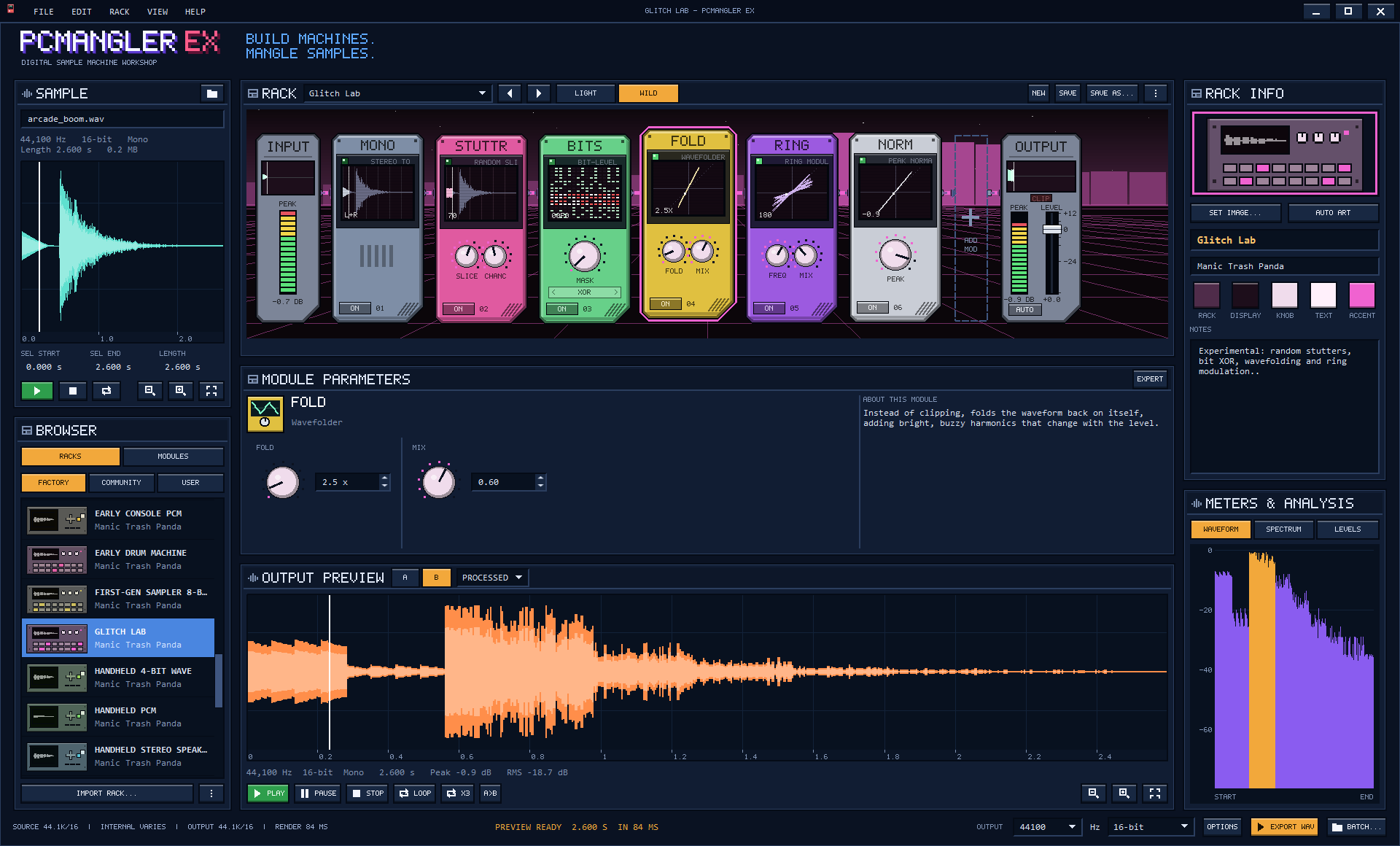Select HANDHELD 4-BIT WAVE rack
1400x846 pixels.
pos(118,678)
